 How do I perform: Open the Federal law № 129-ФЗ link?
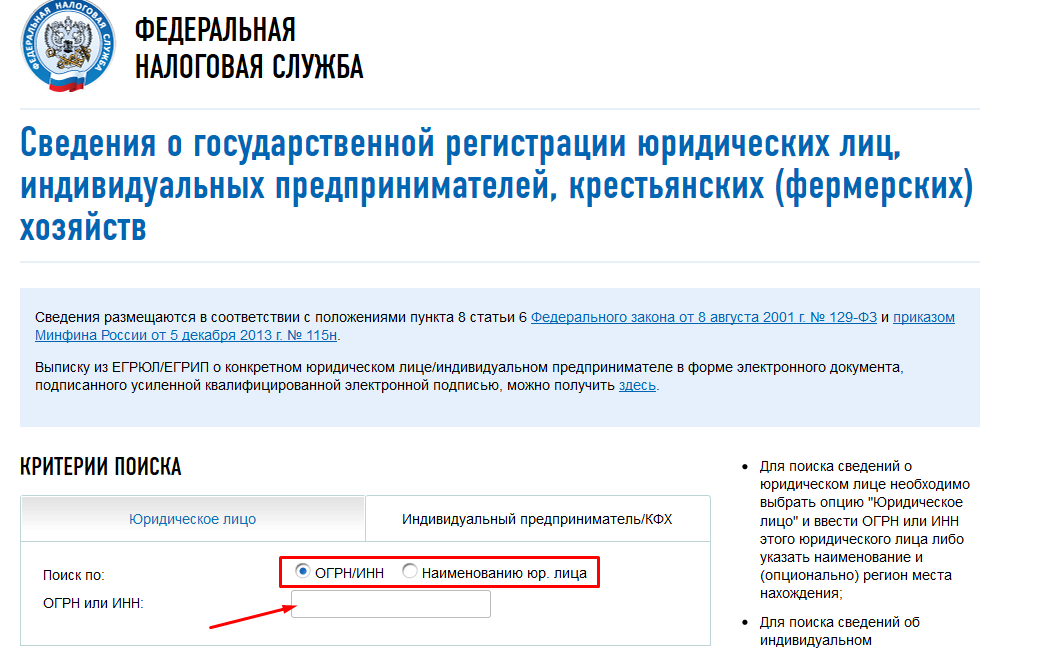703,317
